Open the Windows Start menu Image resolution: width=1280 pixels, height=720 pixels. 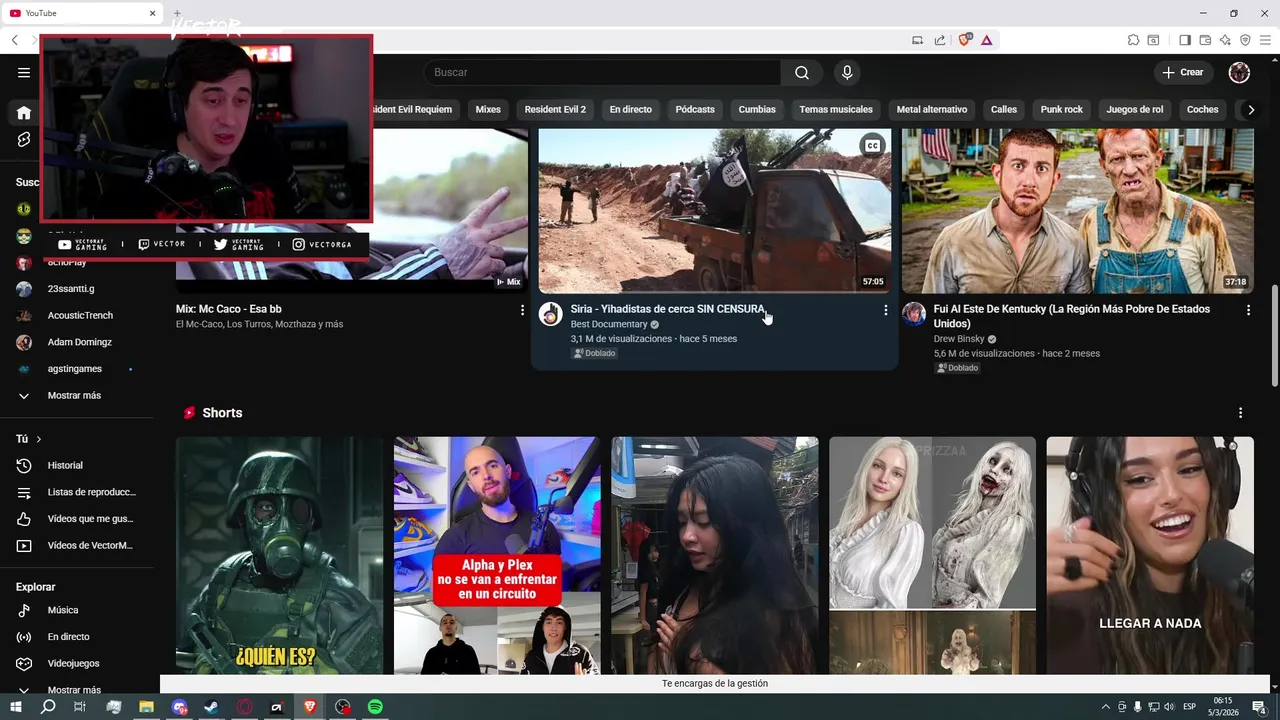tap(16, 707)
